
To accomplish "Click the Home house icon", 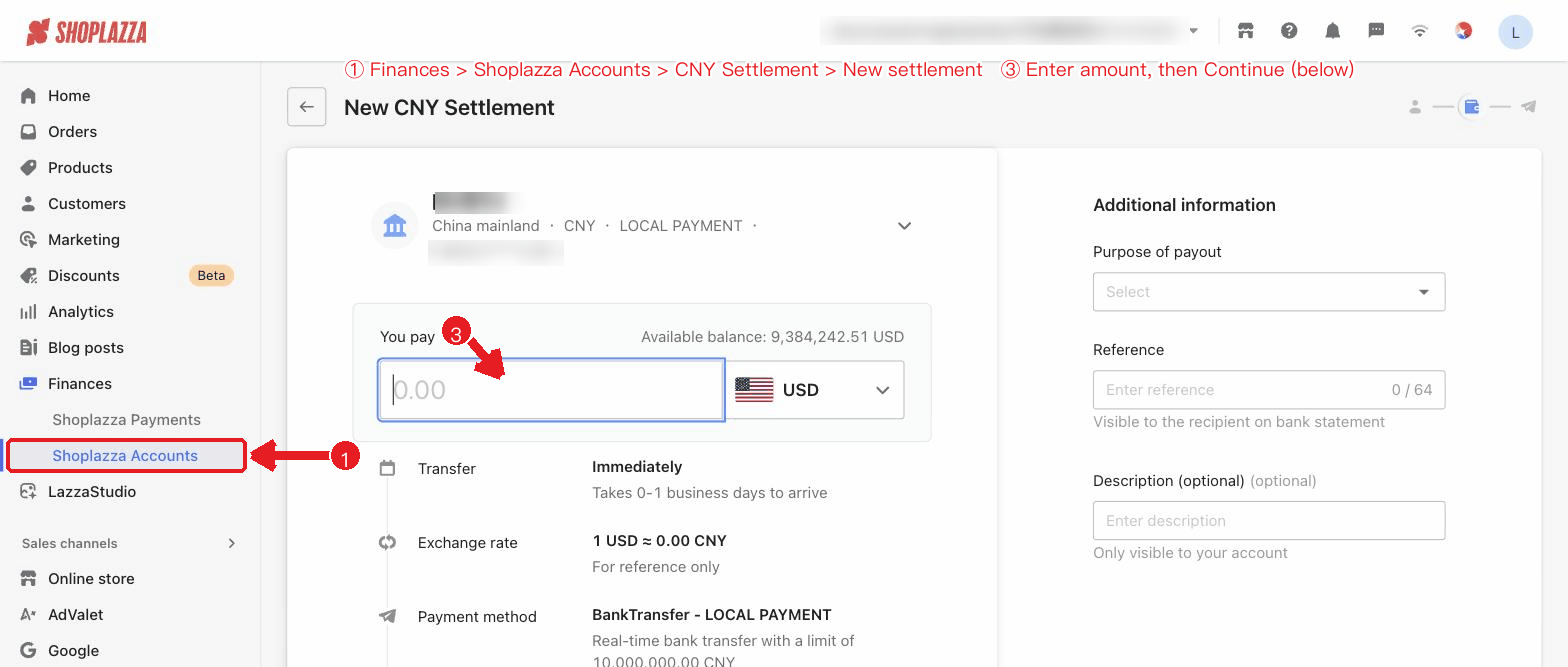I will pyautogui.click(x=28, y=96).
